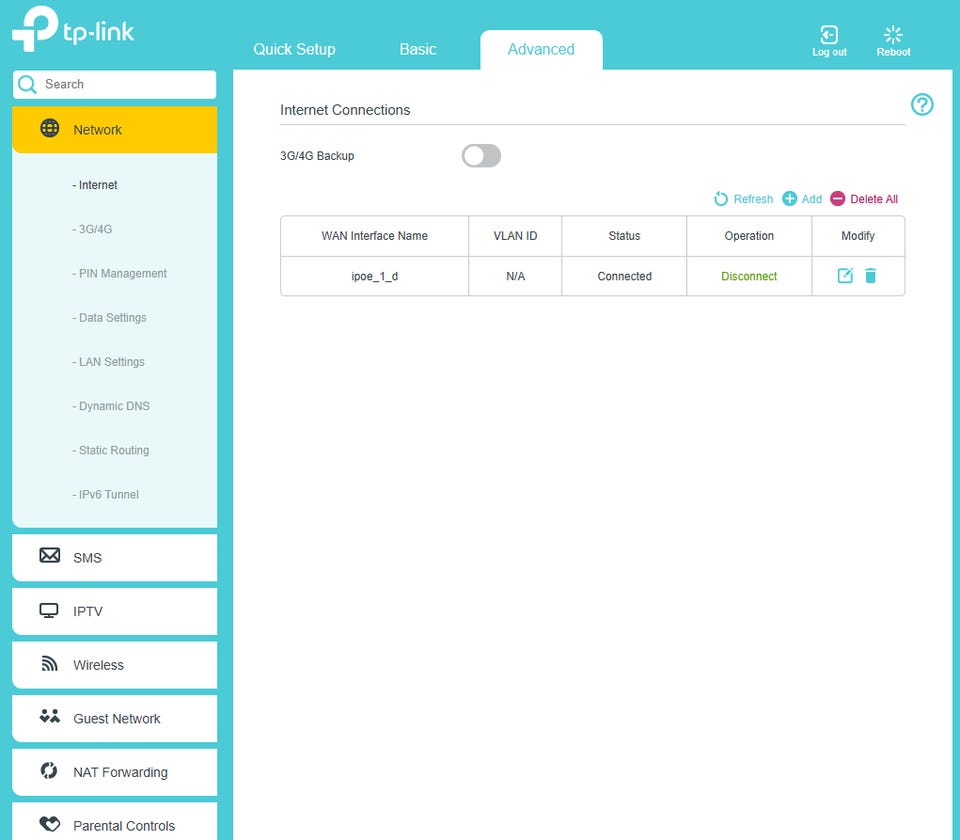Click the Log out icon
This screenshot has height=840, width=960.
tap(829, 34)
